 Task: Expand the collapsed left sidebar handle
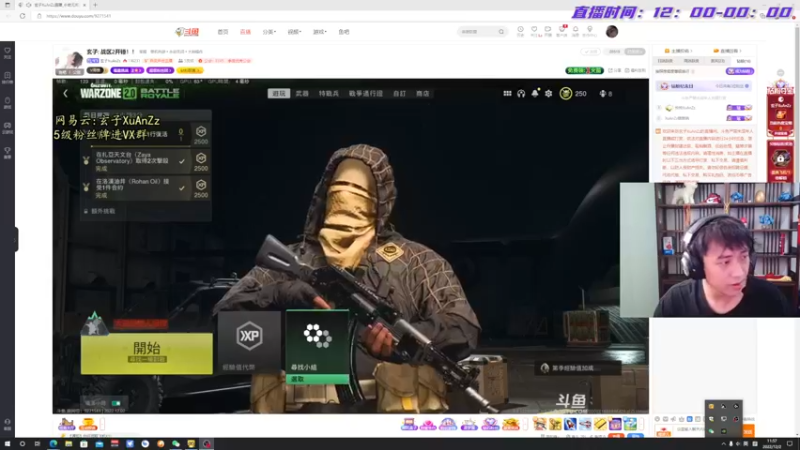[x=16, y=239]
